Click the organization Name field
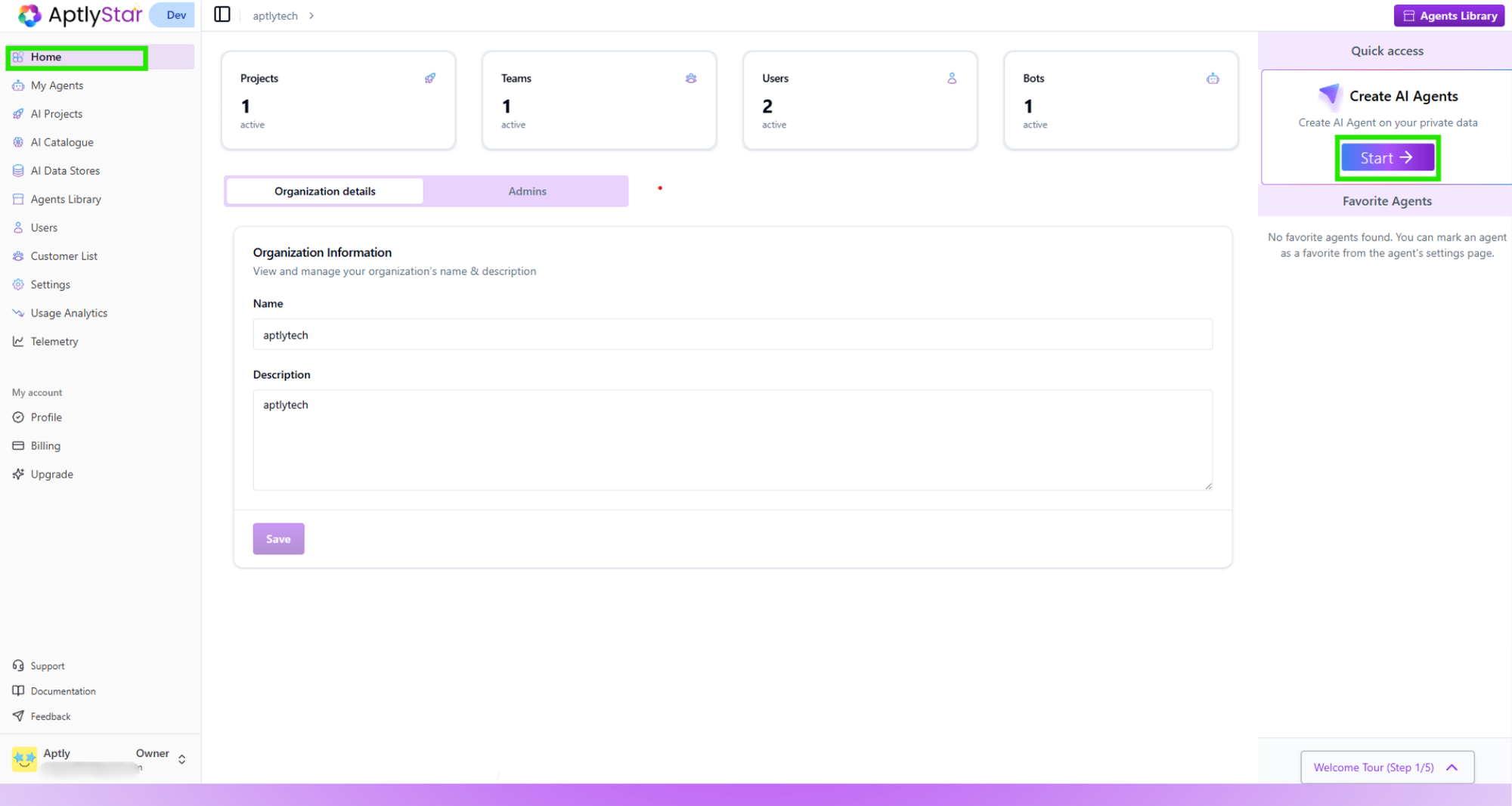This screenshot has height=806, width=1512. coord(733,334)
